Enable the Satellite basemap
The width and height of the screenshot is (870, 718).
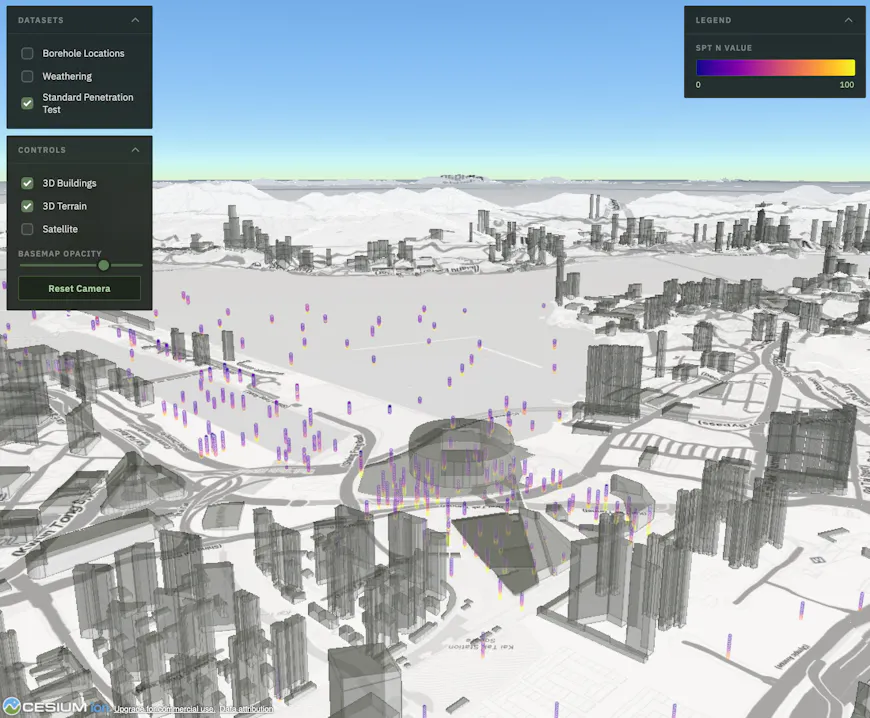(x=27, y=229)
